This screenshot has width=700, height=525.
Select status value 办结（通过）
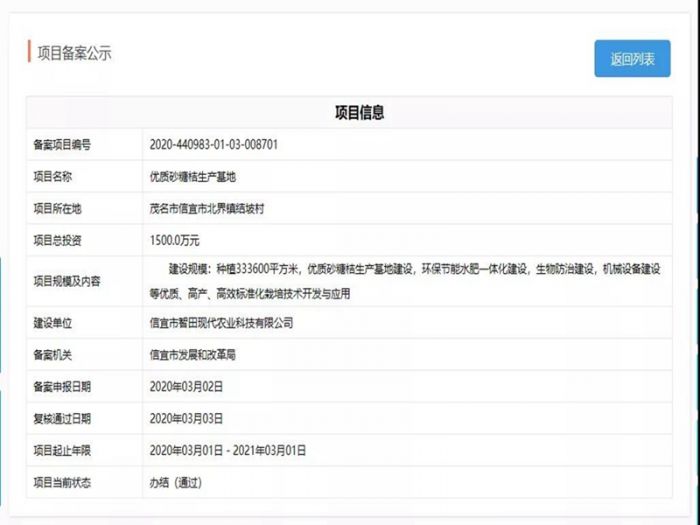[176, 483]
